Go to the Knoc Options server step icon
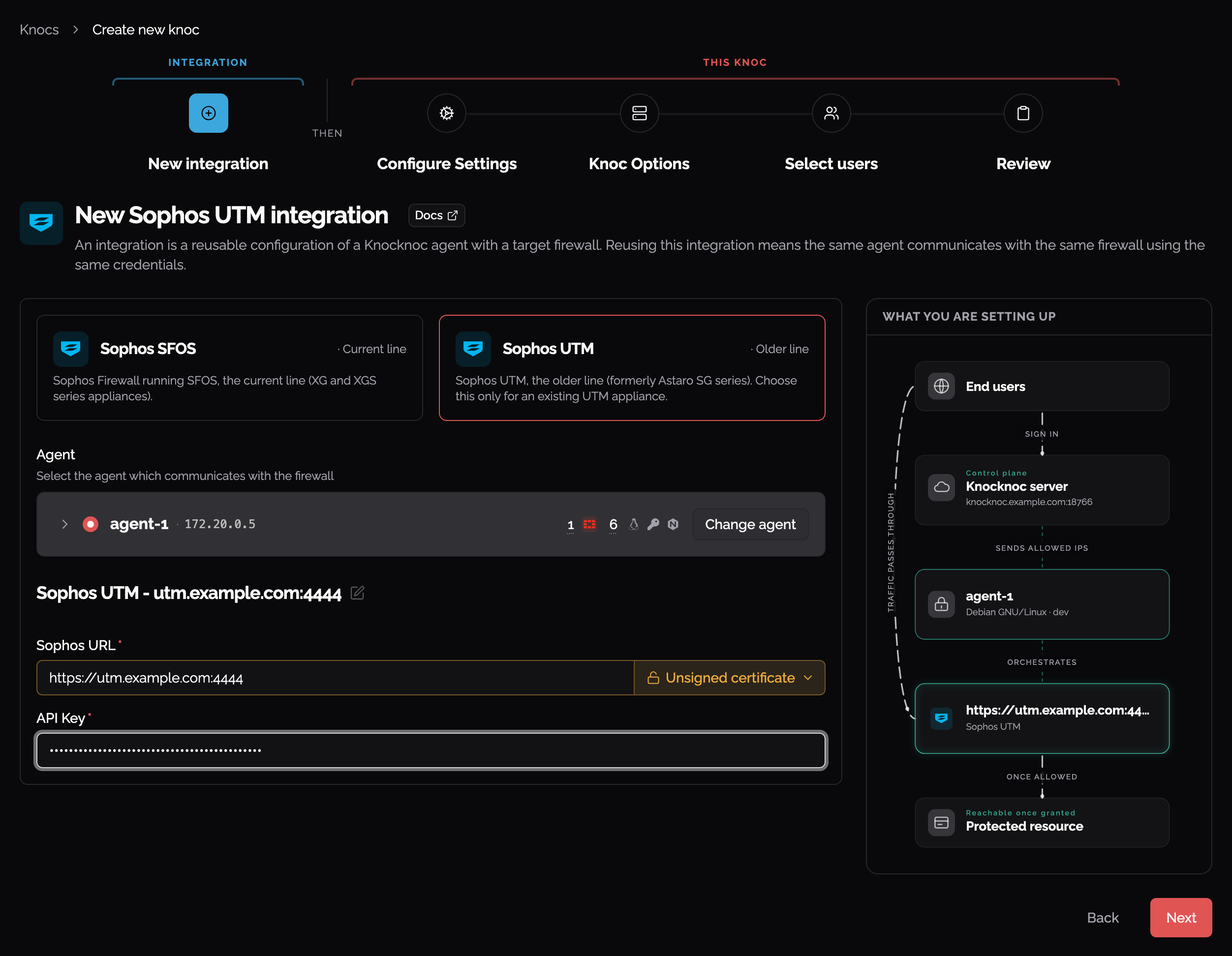 pos(639,113)
